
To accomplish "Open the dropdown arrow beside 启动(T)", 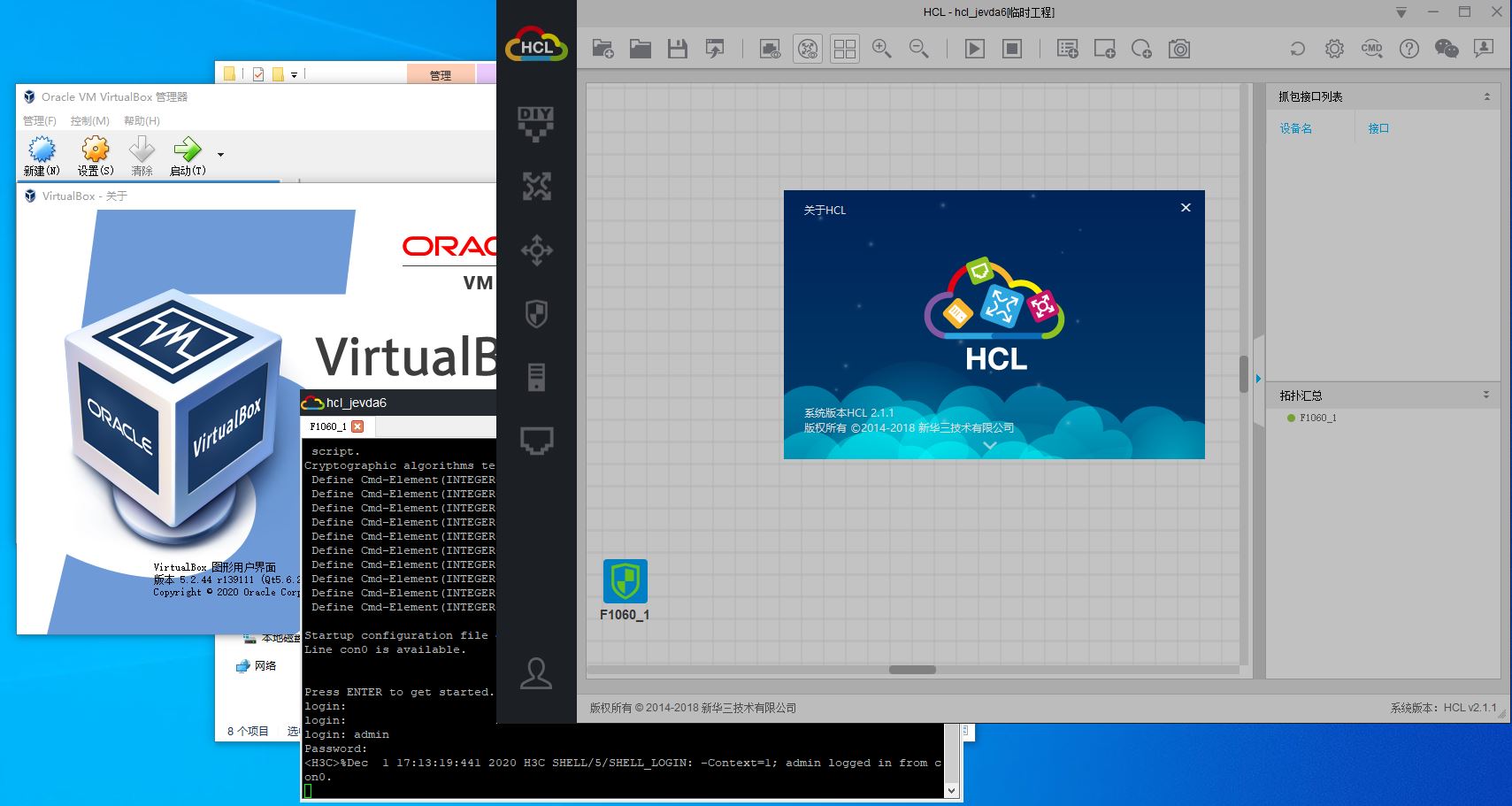I will point(220,155).
